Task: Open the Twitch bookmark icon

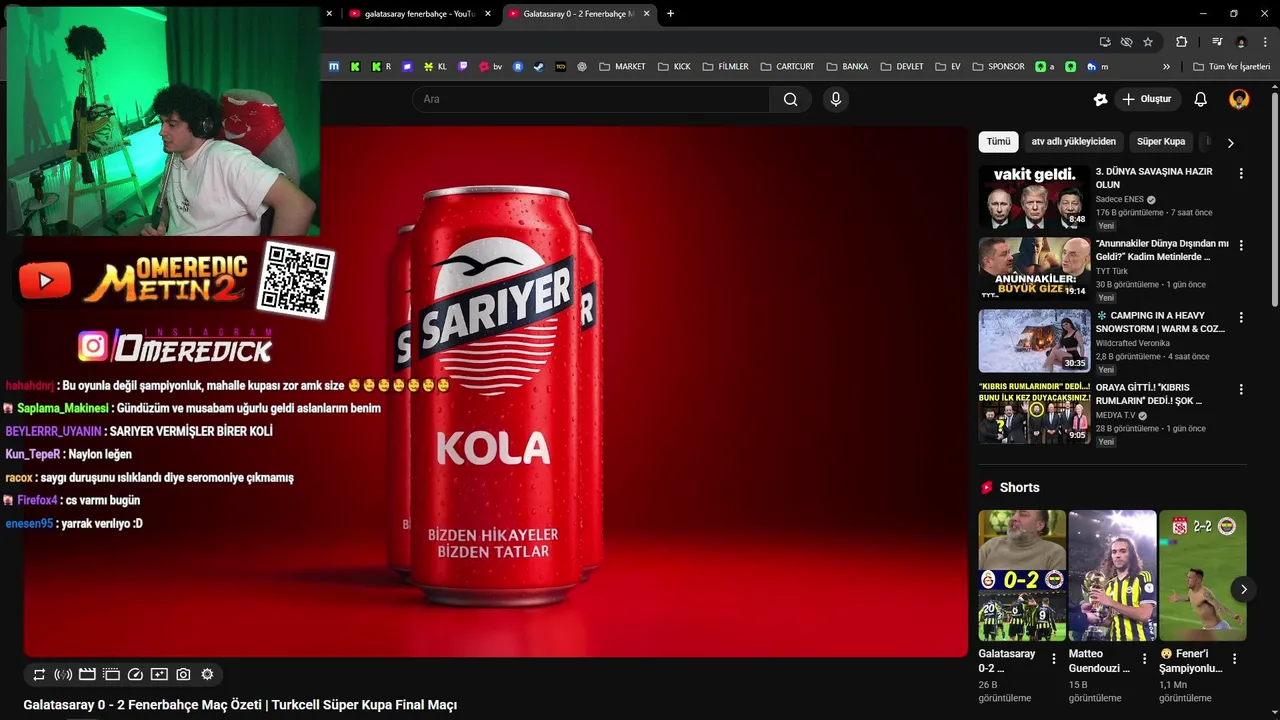Action: 463,67
